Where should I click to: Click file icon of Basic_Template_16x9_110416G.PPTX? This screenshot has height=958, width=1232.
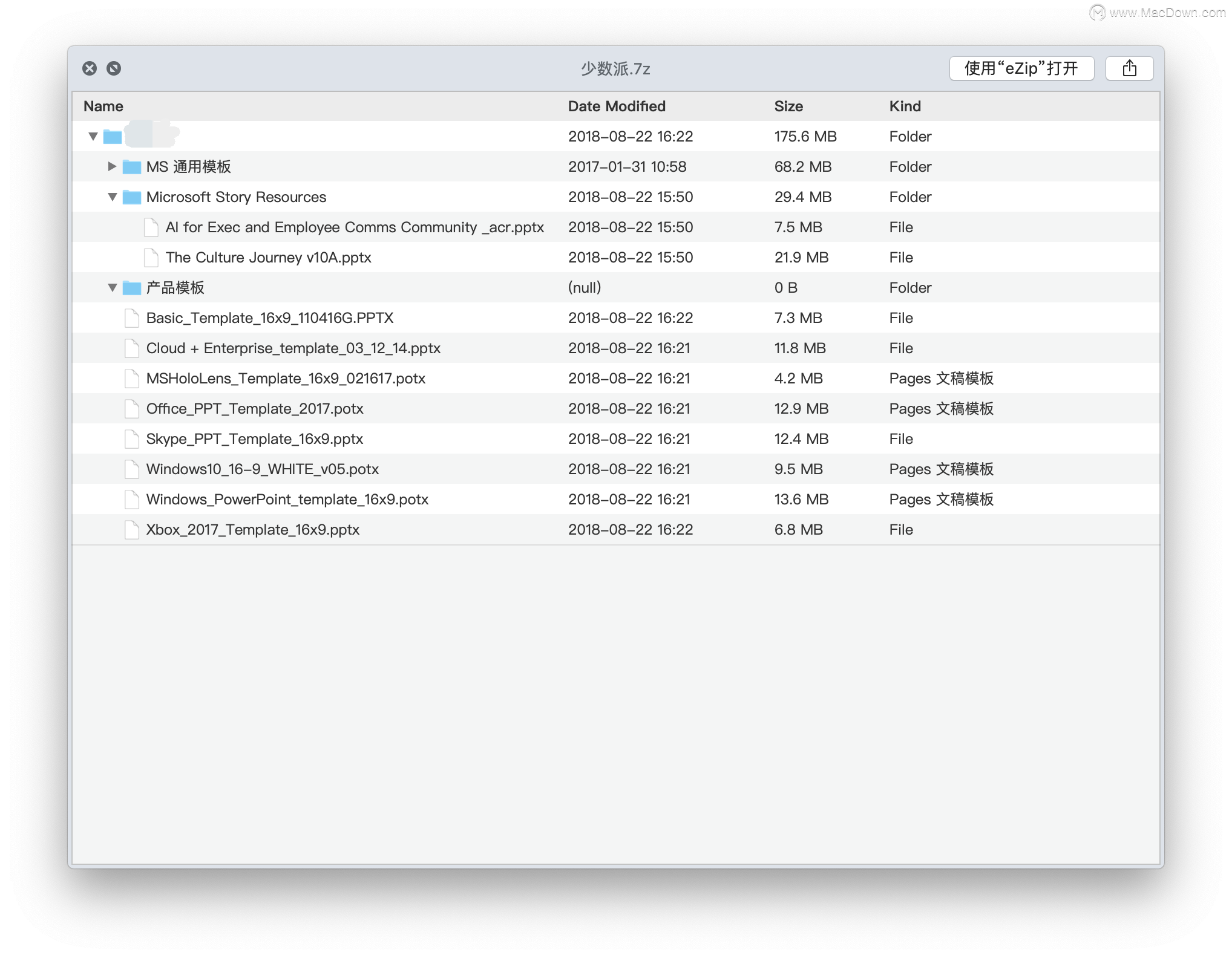click(x=132, y=318)
